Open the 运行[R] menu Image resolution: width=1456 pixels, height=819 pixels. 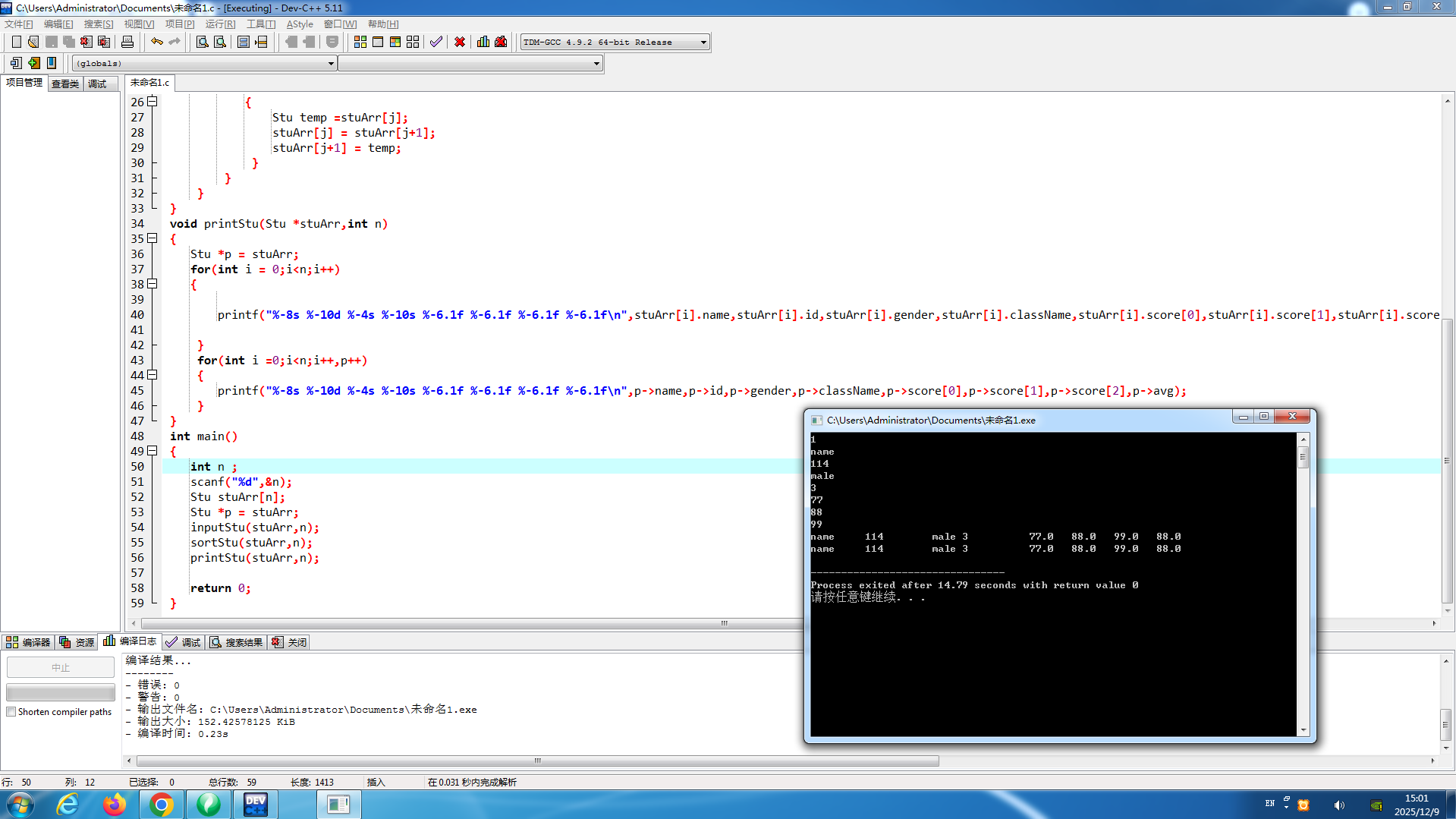(220, 24)
